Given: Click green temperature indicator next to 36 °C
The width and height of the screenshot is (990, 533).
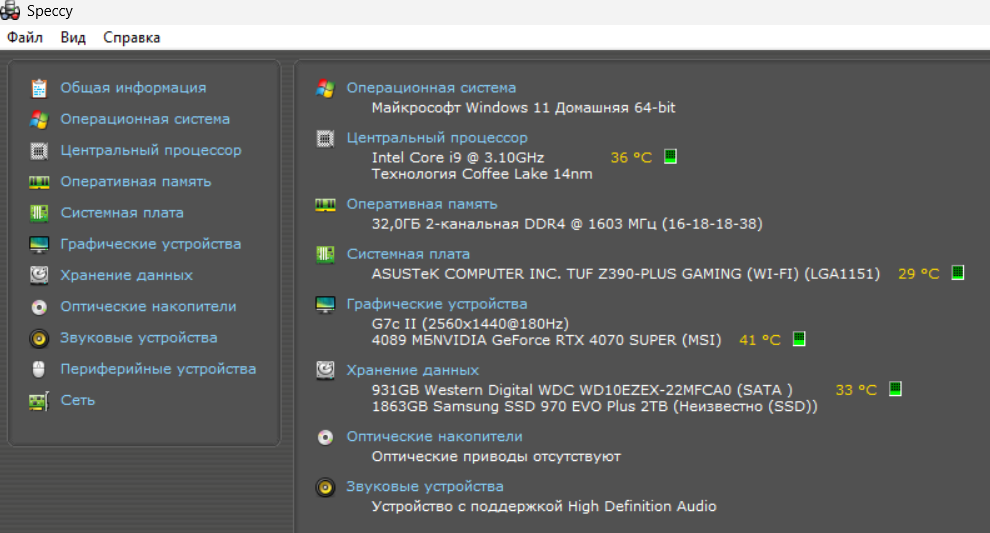Looking at the screenshot, I should [x=671, y=156].
